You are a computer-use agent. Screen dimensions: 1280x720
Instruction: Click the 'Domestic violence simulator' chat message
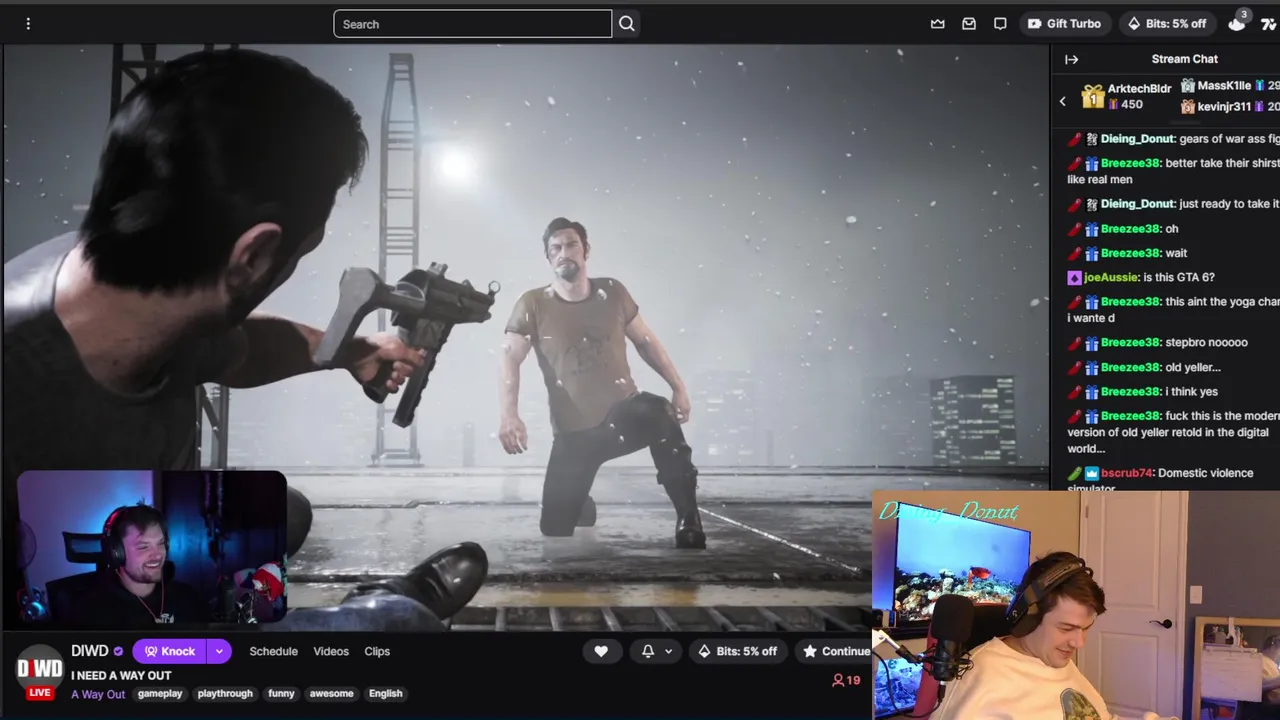point(1160,481)
